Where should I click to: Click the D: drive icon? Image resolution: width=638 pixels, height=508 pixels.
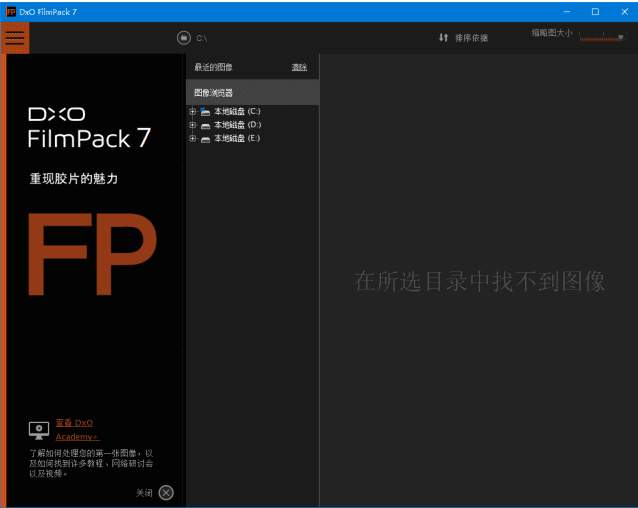pos(205,126)
